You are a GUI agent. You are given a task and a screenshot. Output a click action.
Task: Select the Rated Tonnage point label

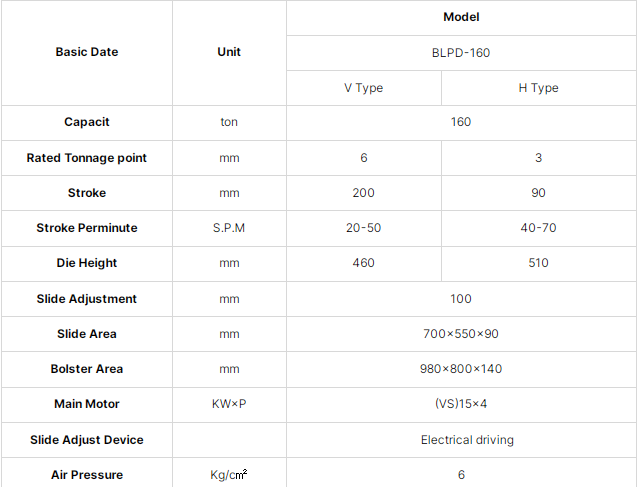[87, 158]
